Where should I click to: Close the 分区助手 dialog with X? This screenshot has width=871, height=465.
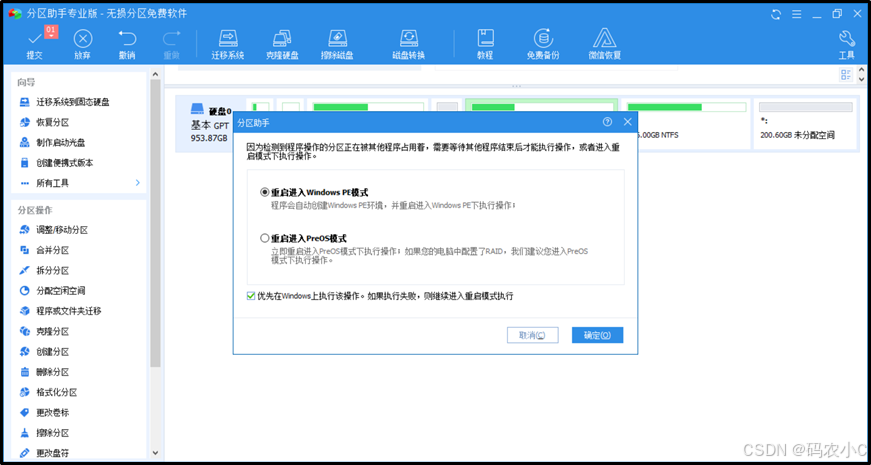[628, 122]
